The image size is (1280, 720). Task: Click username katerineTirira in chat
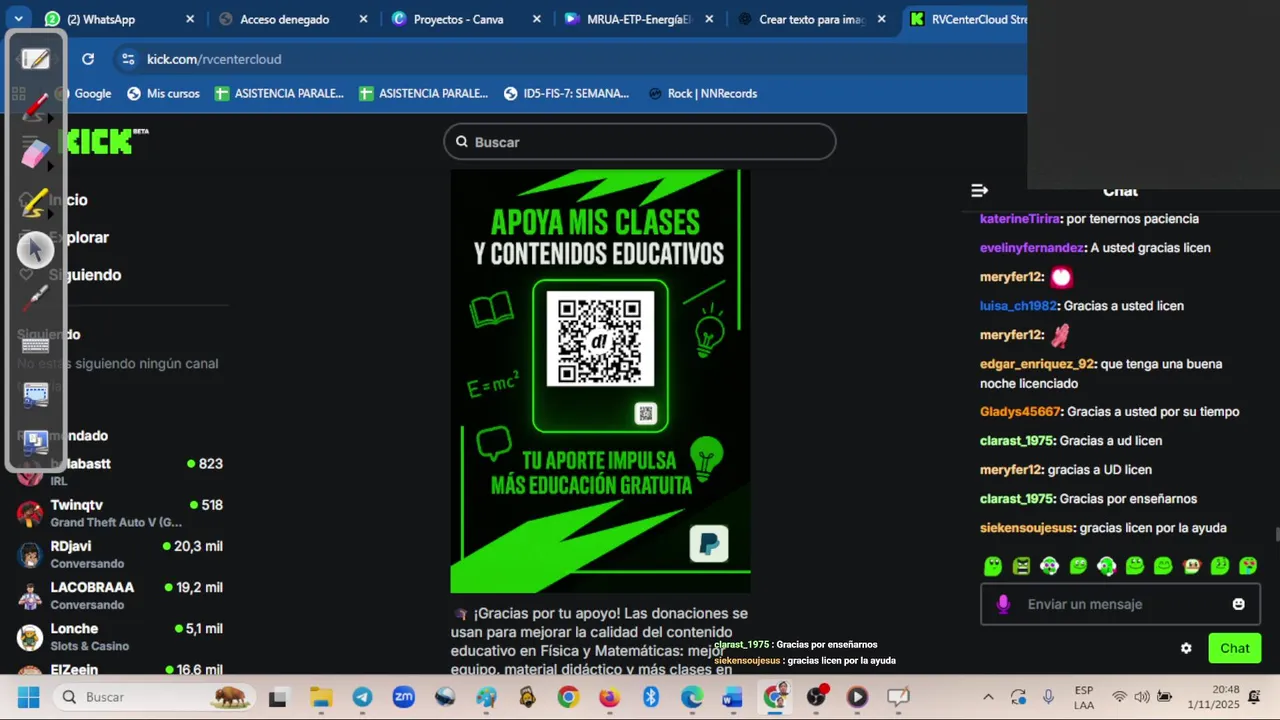[1019, 218]
